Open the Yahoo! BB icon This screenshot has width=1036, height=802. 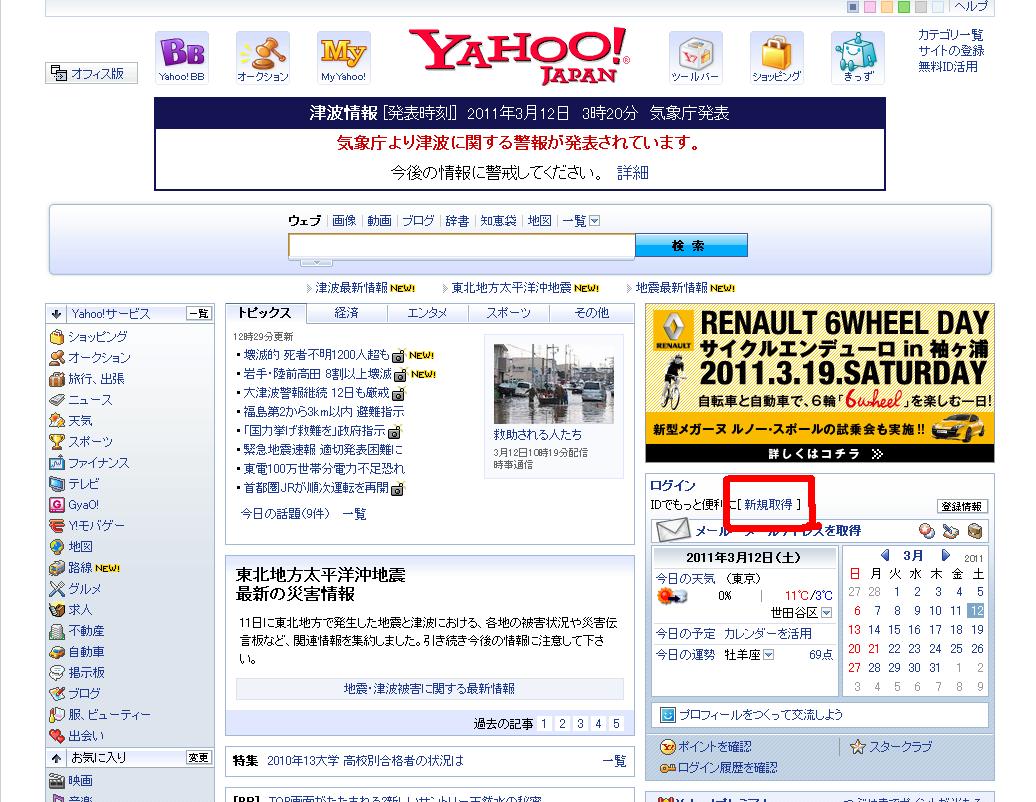pos(182,57)
